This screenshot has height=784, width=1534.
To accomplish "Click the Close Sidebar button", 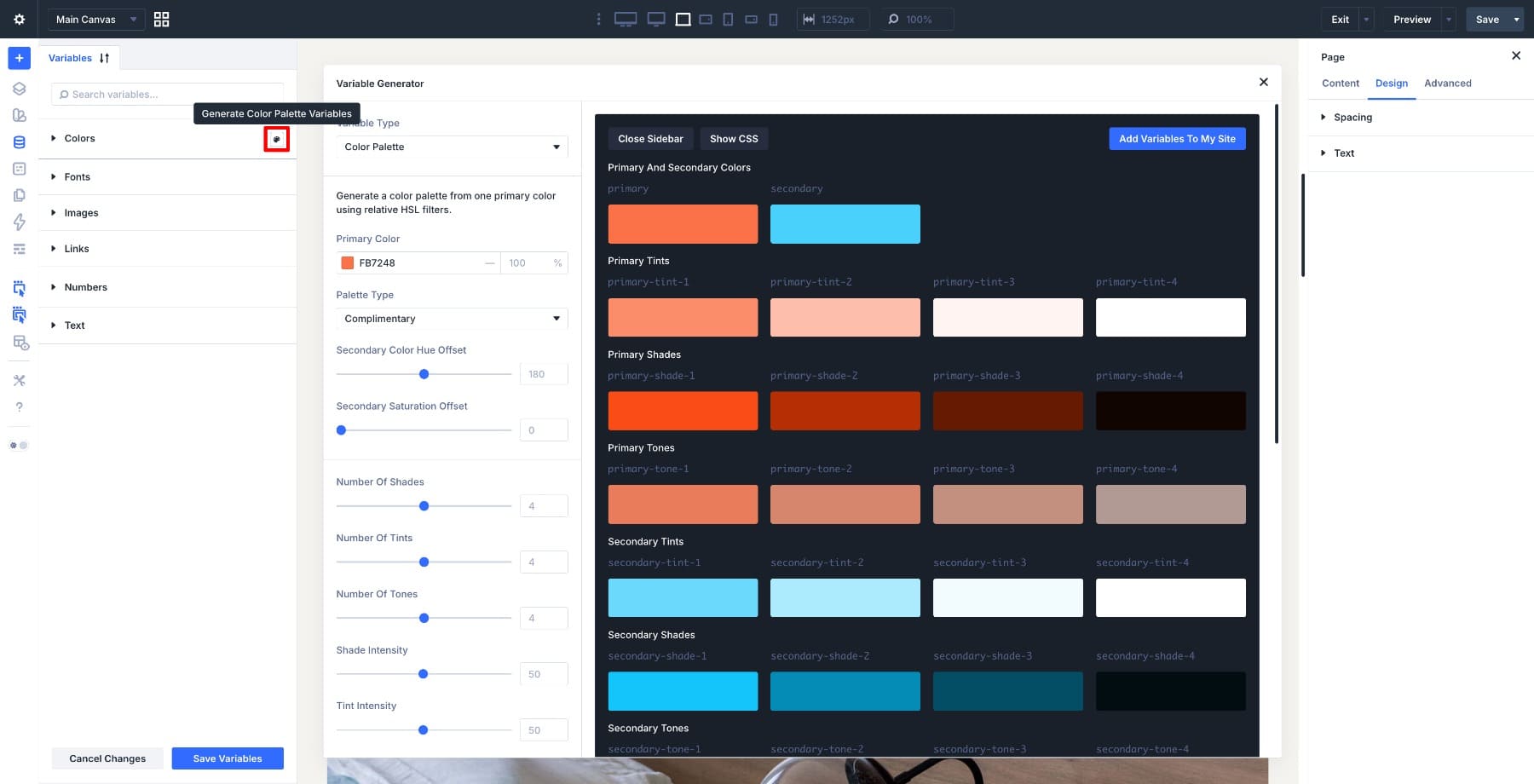I will tap(650, 139).
